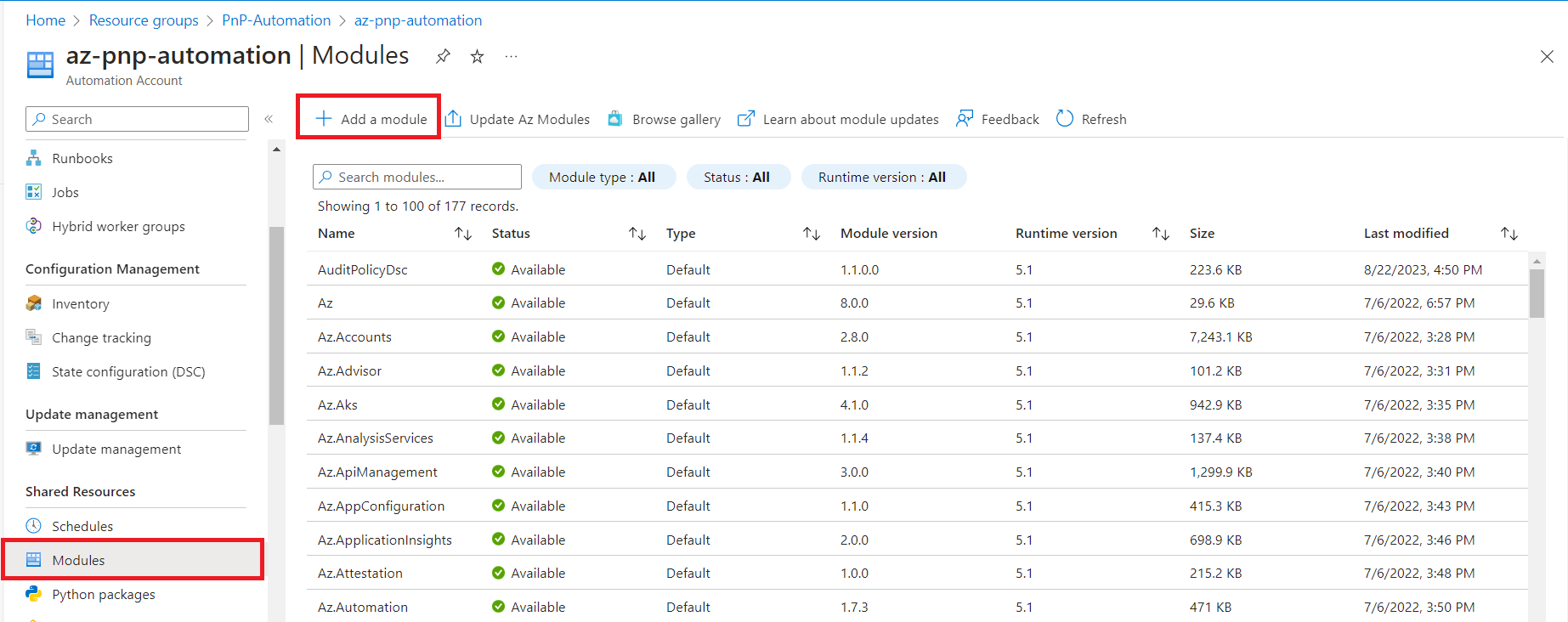
Task: Click the Refresh icon in toolbar
Action: (x=1065, y=119)
